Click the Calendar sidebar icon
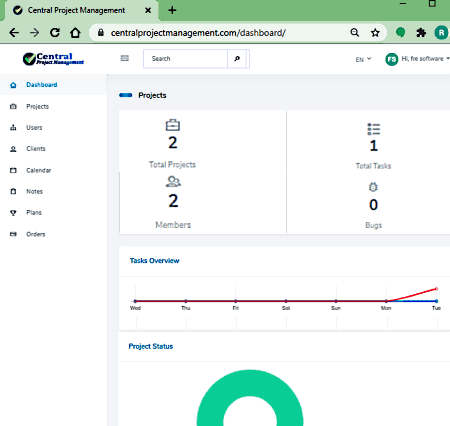 click(x=13, y=170)
